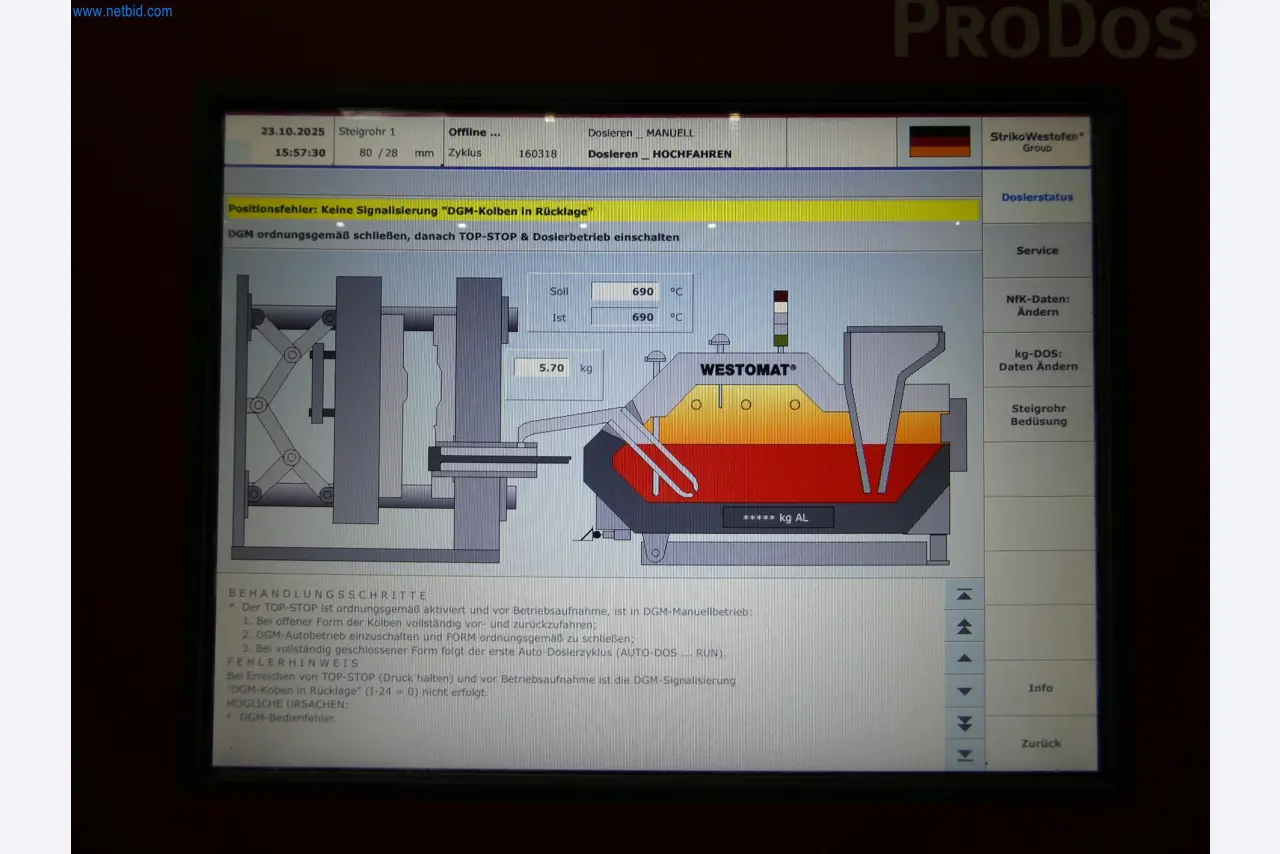Edit the Soll temperature 690 field
1280x854 pixels.
[625, 292]
